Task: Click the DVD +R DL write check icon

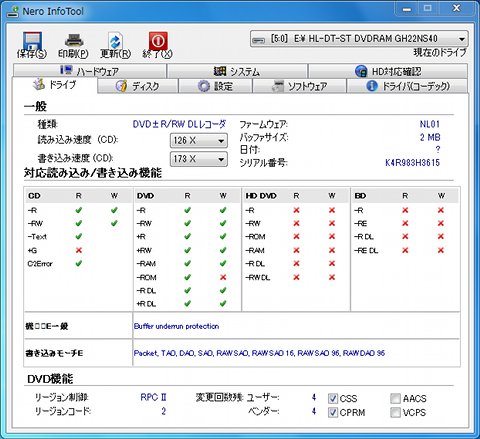Action: pos(223,303)
